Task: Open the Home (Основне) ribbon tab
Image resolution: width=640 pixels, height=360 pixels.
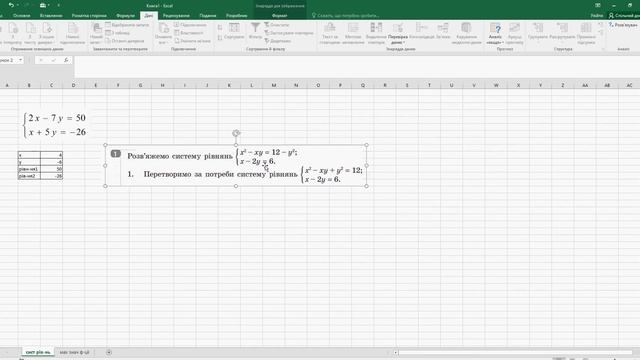Action: [x=21, y=16]
